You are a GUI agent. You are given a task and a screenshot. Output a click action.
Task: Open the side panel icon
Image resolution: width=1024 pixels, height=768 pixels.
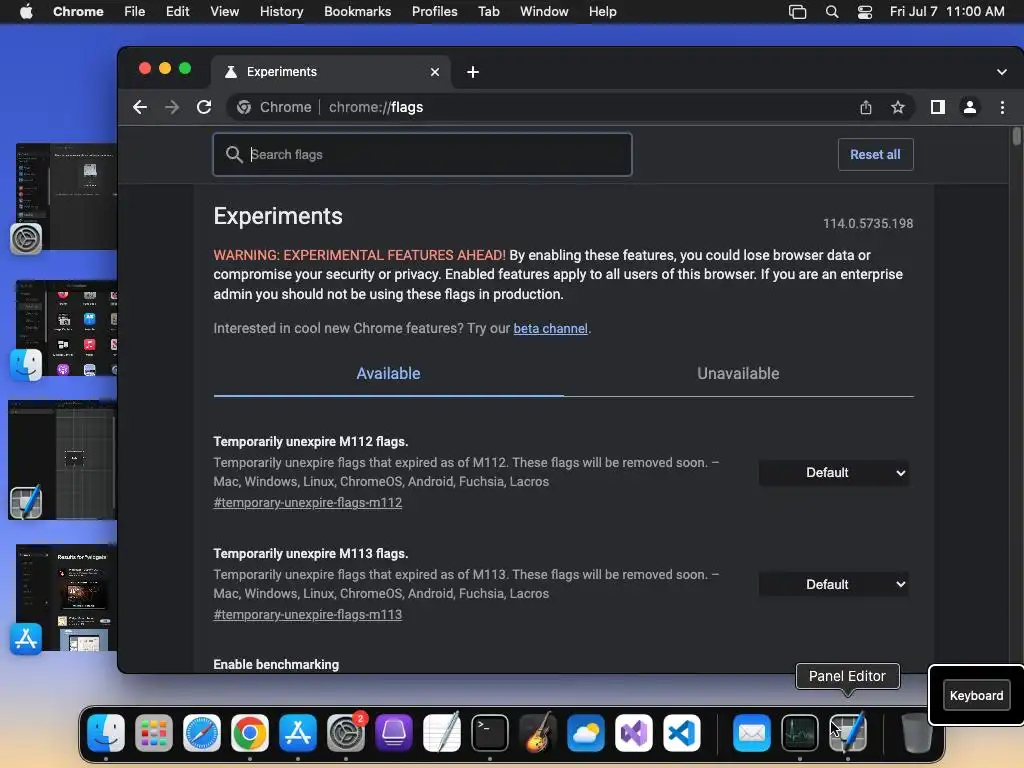pos(938,107)
